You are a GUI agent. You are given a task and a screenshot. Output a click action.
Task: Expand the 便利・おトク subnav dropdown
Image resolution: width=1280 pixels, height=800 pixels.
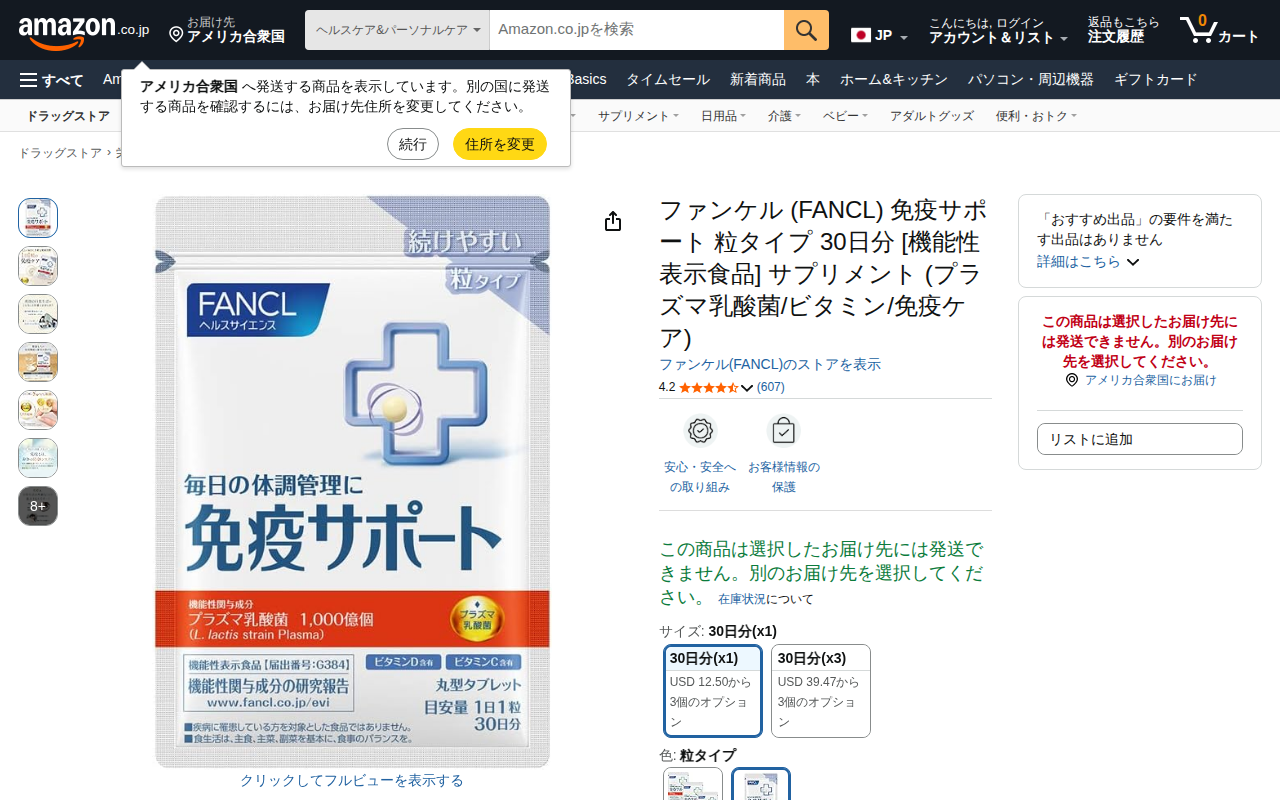point(1036,116)
